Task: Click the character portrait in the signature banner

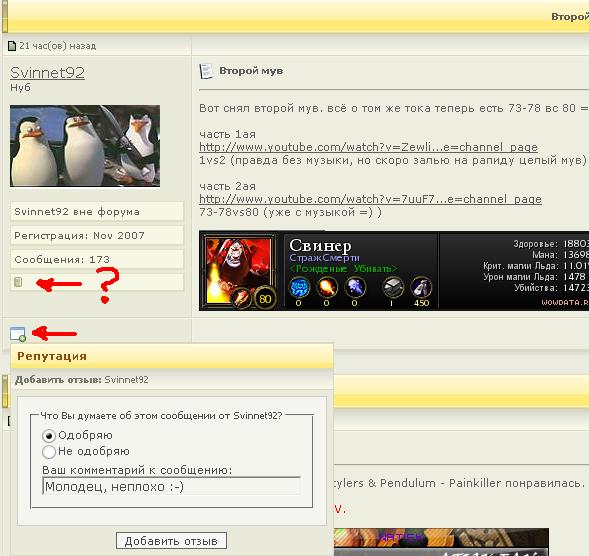Action: [x=239, y=270]
